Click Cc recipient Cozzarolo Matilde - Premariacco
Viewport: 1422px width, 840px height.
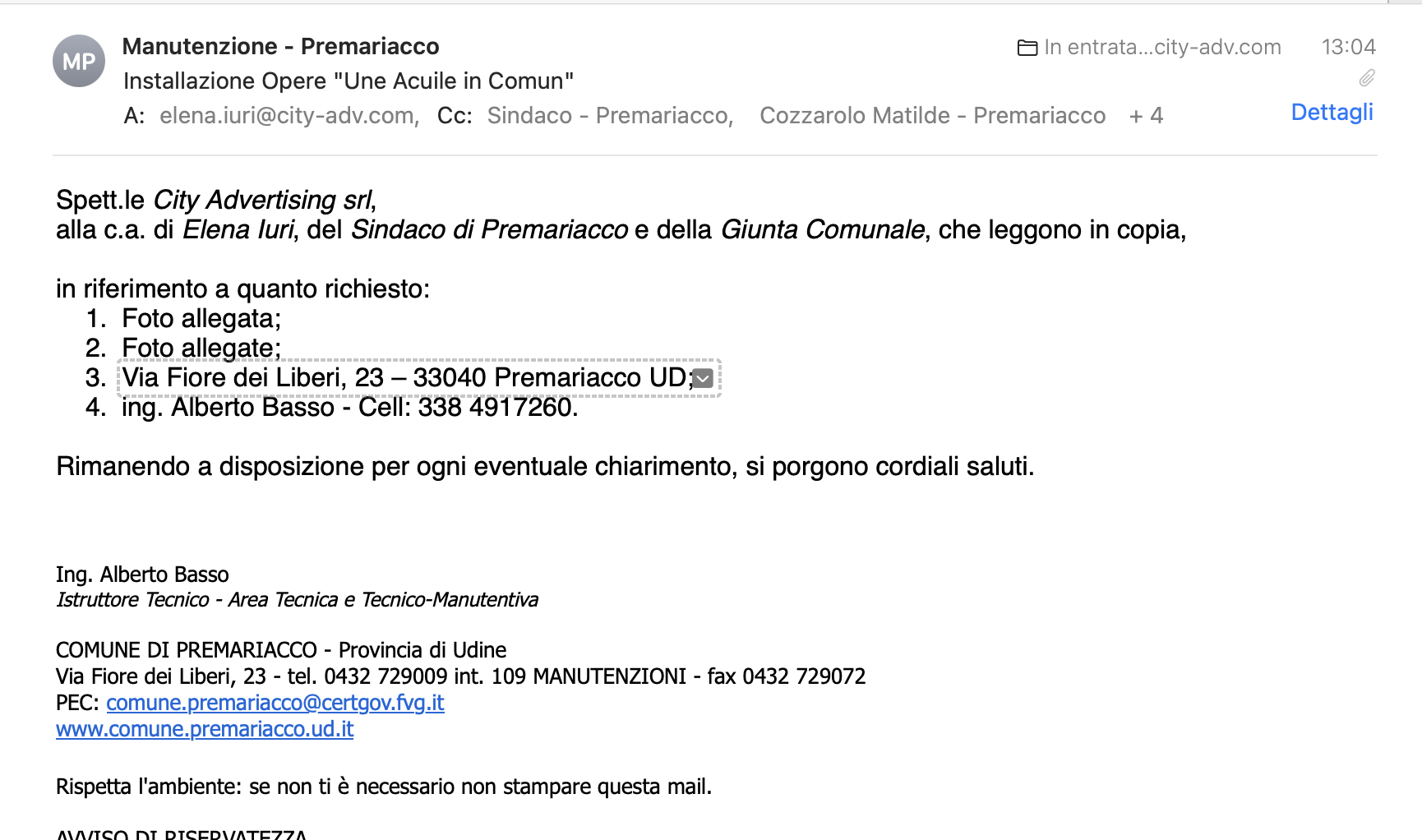[932, 116]
